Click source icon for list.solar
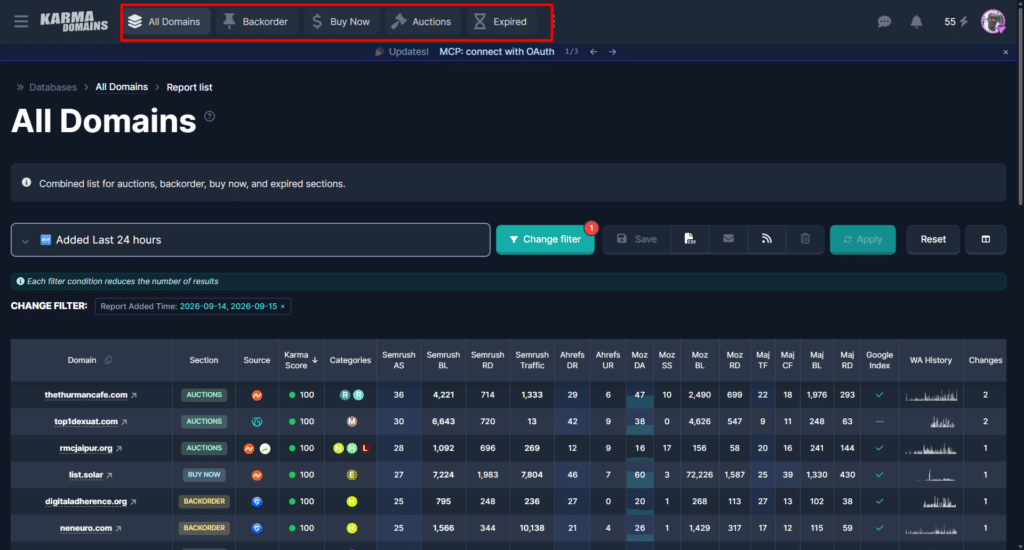Viewport: 1024px width, 550px height. coord(257,475)
